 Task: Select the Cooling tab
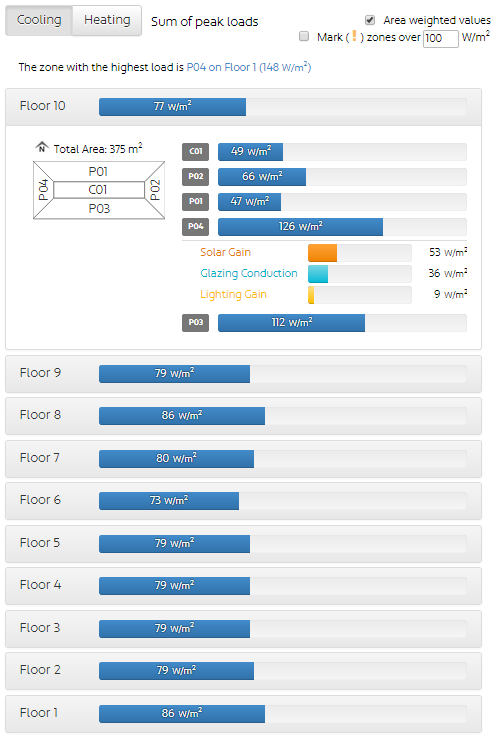(39, 20)
